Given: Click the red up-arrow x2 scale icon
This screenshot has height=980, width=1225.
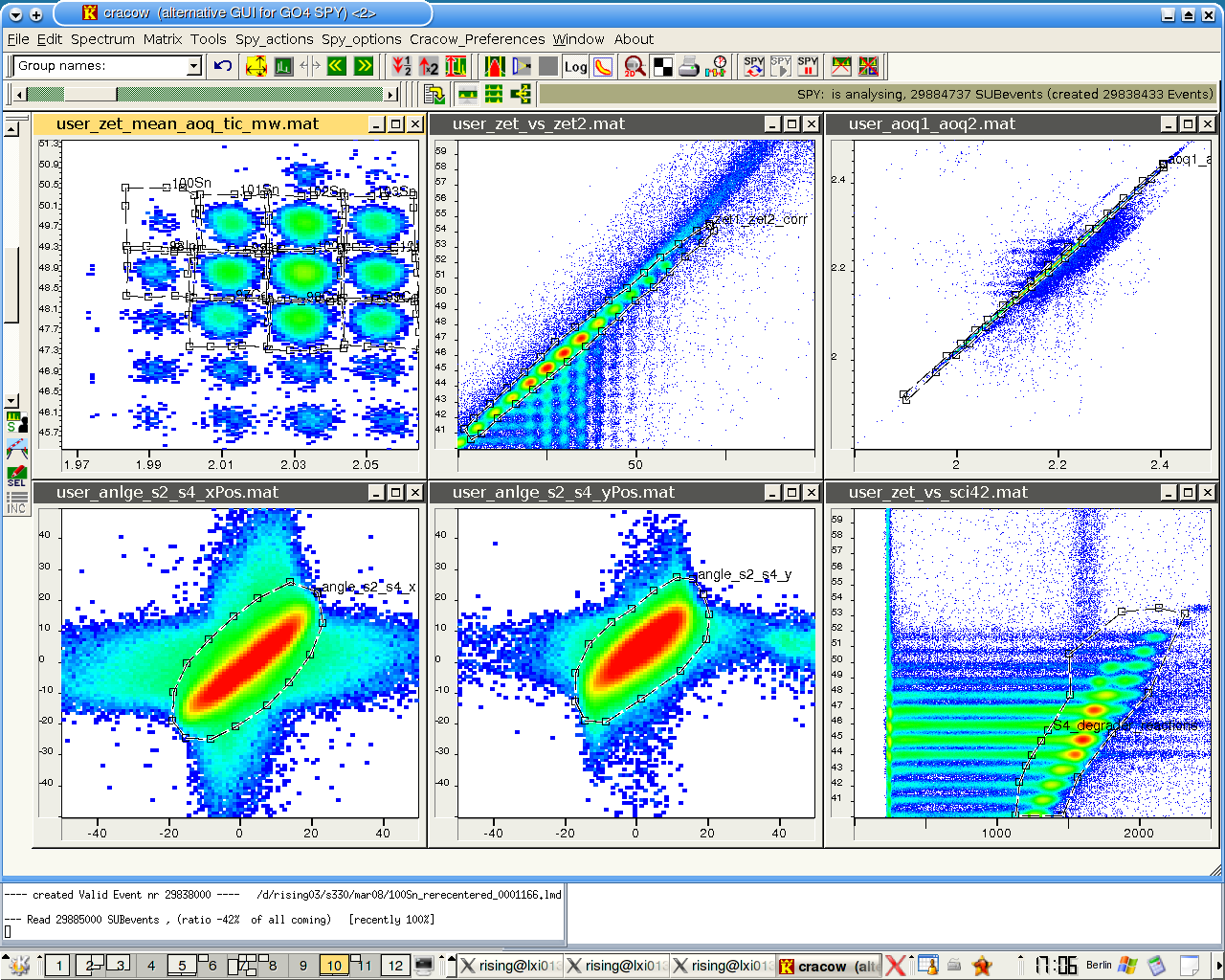Looking at the screenshot, I should (429, 66).
